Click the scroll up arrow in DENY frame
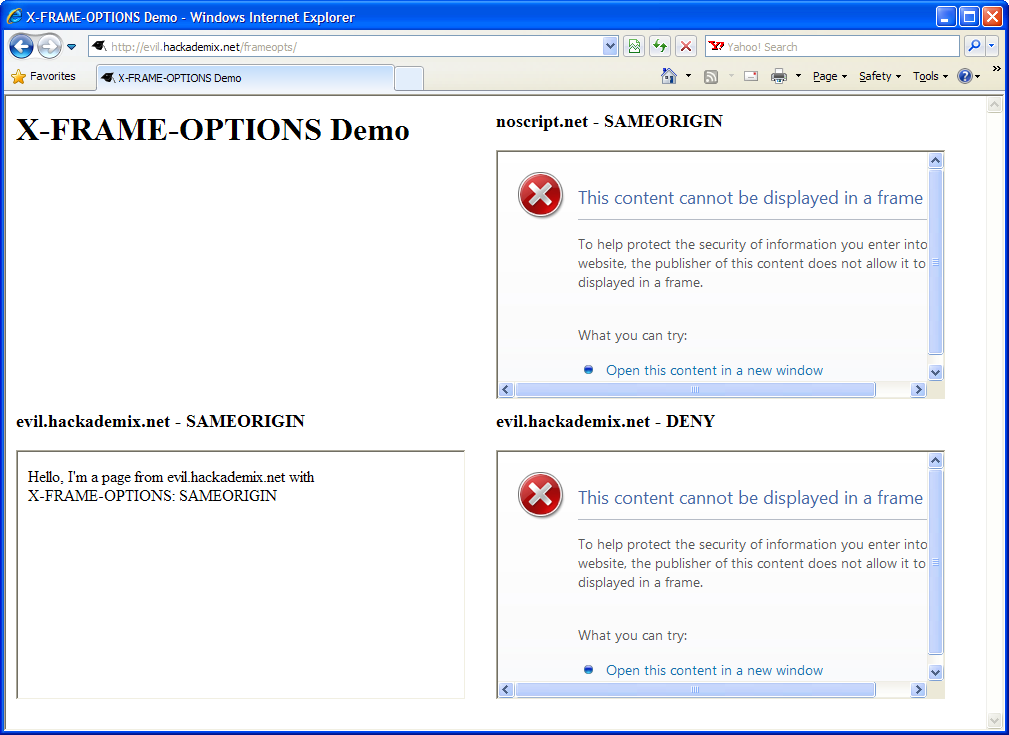1009x735 pixels. (936, 460)
